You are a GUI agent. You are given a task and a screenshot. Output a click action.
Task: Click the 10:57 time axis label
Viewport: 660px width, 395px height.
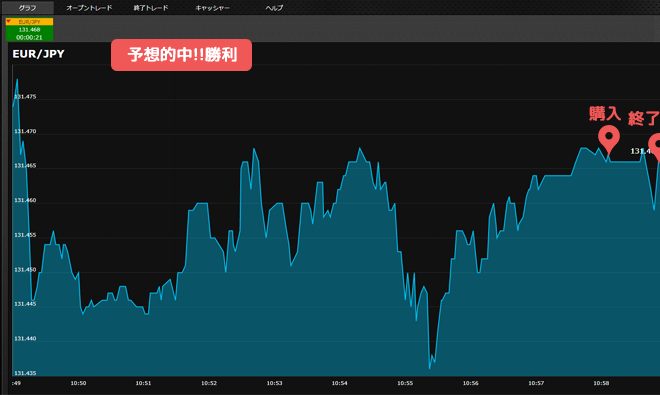536,383
